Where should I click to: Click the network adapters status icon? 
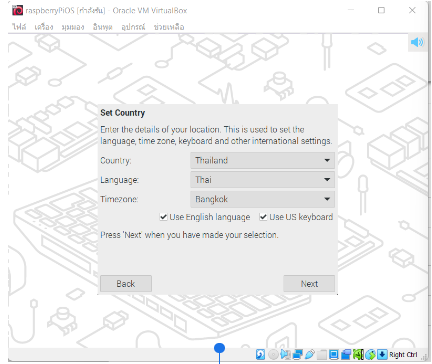click(298, 354)
